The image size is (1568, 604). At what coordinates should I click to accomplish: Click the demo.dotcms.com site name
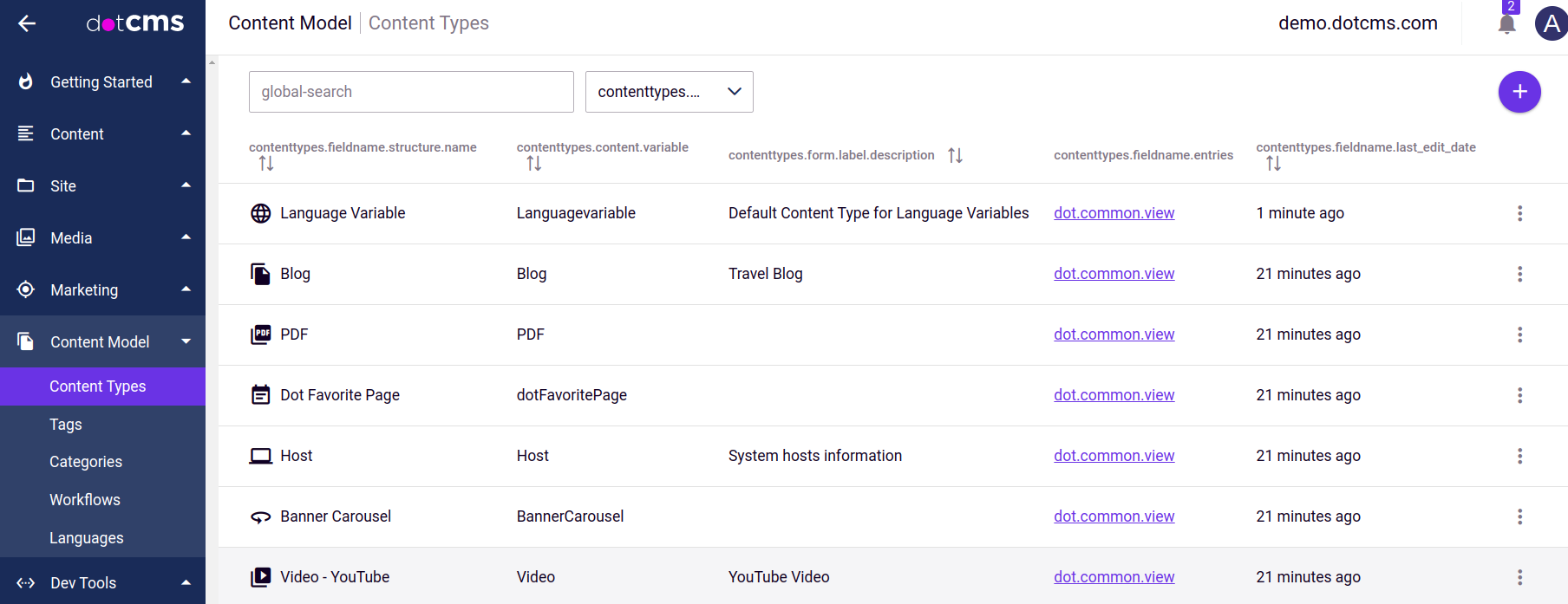1358,23
